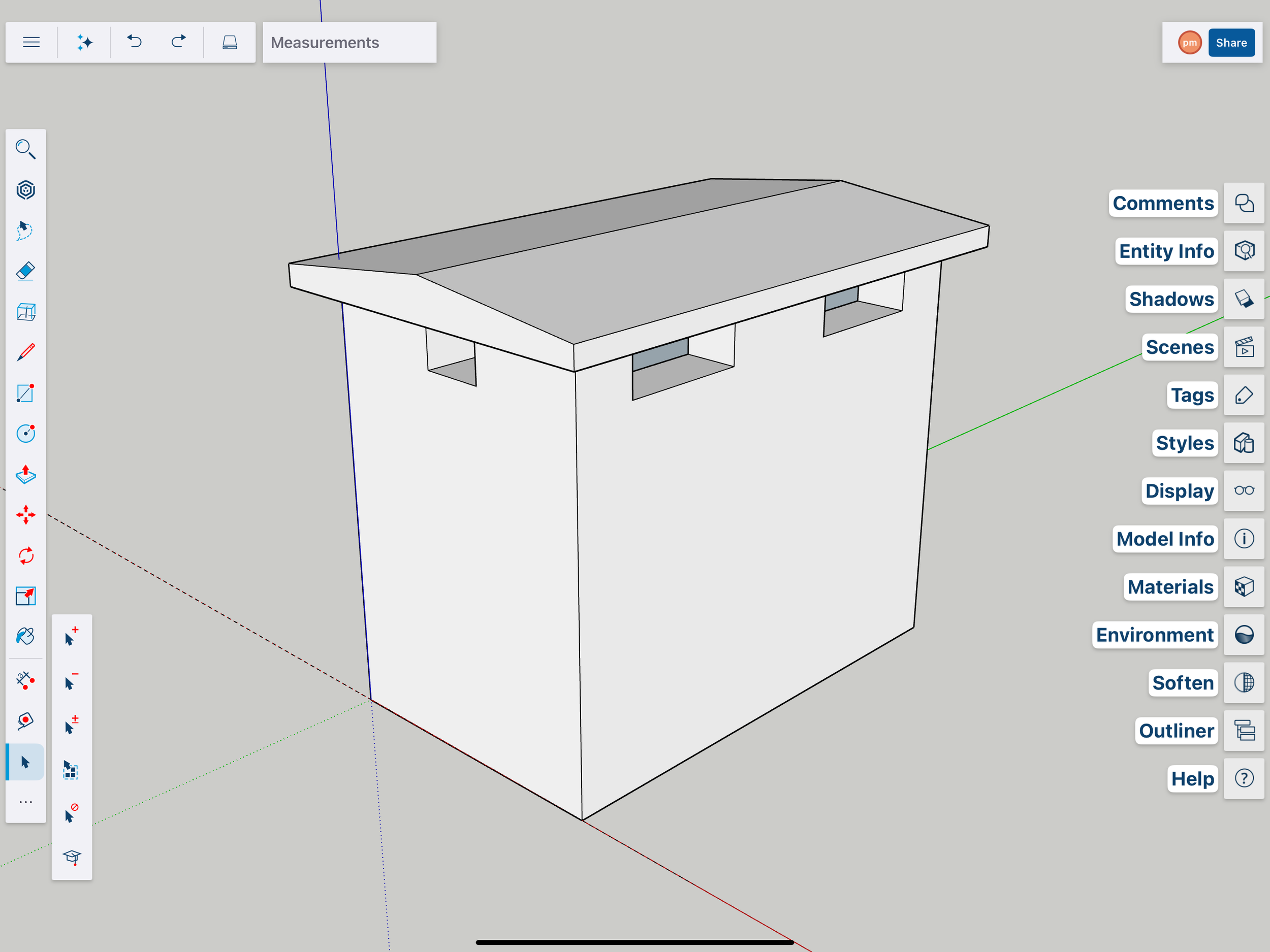Open the Entity Info panel label
Screen dimensions: 1270x952
point(1166,251)
